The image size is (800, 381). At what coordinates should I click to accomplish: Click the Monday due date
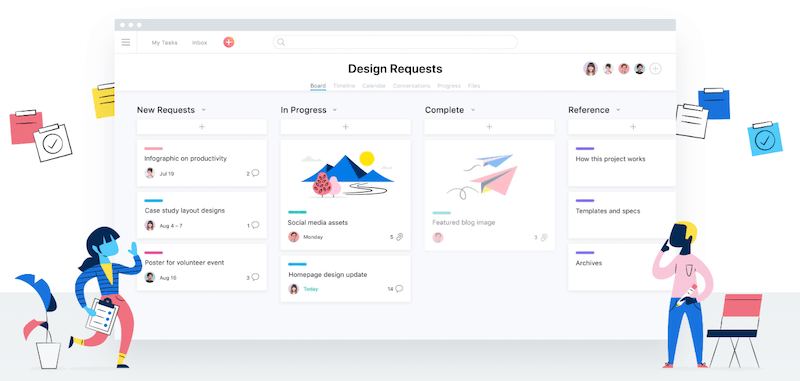tap(313, 237)
